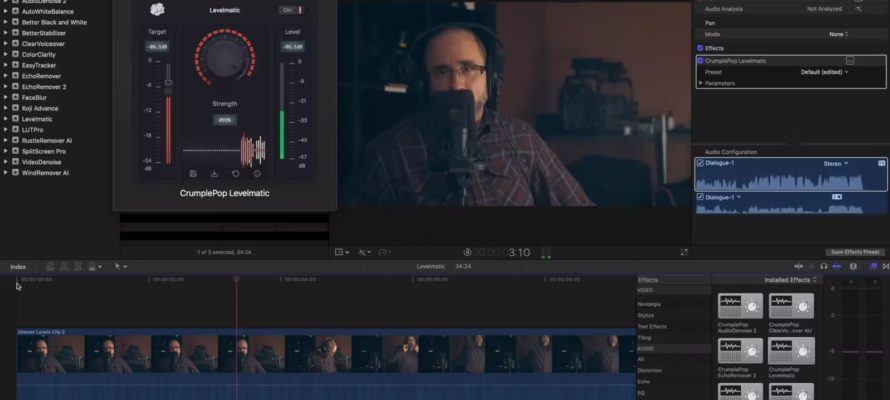Click the CrumplePop logo in Levelmatic plugin
The height and width of the screenshot is (400, 890).
point(157,9)
